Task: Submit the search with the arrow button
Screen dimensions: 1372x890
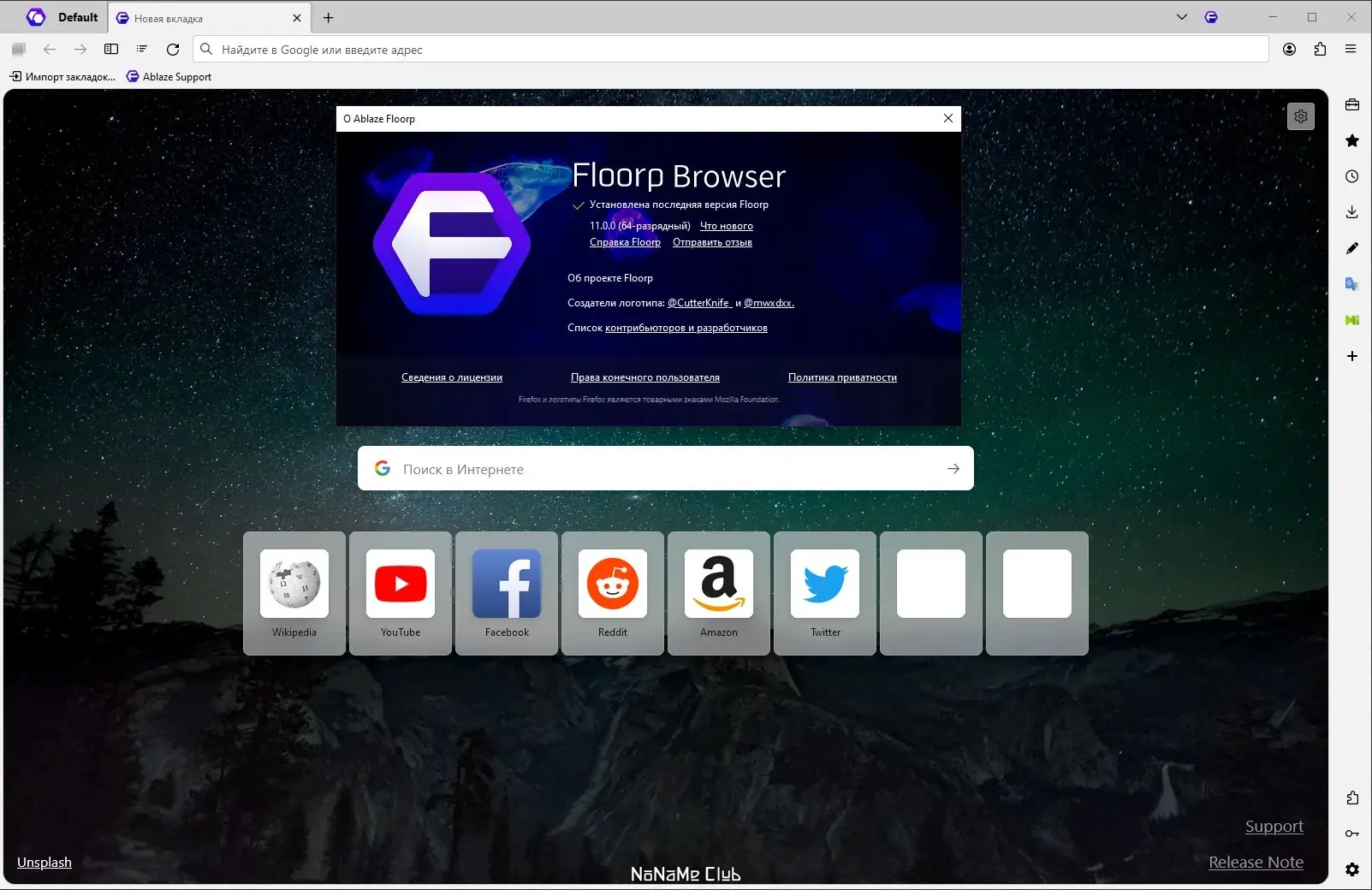Action: point(953,469)
